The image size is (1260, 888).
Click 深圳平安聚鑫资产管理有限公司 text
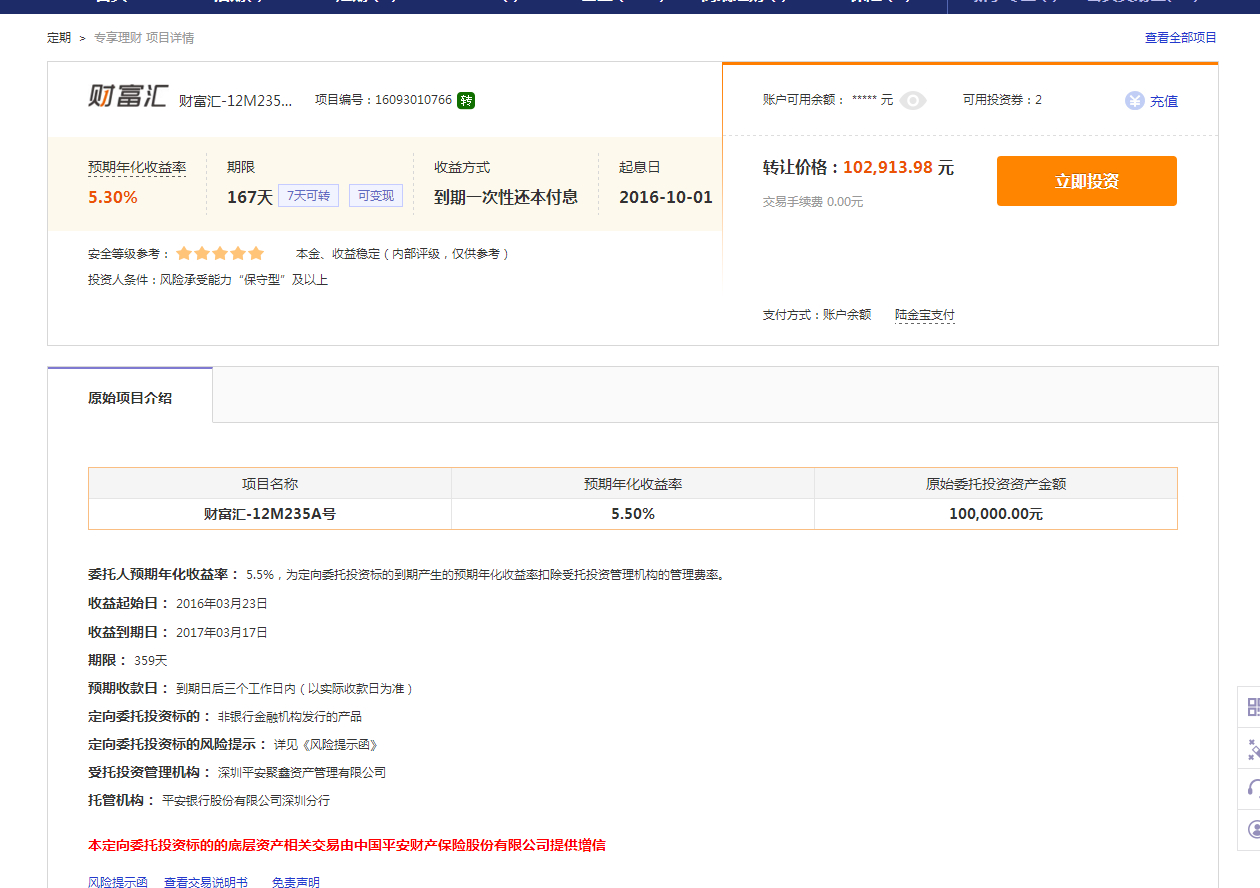pos(302,773)
